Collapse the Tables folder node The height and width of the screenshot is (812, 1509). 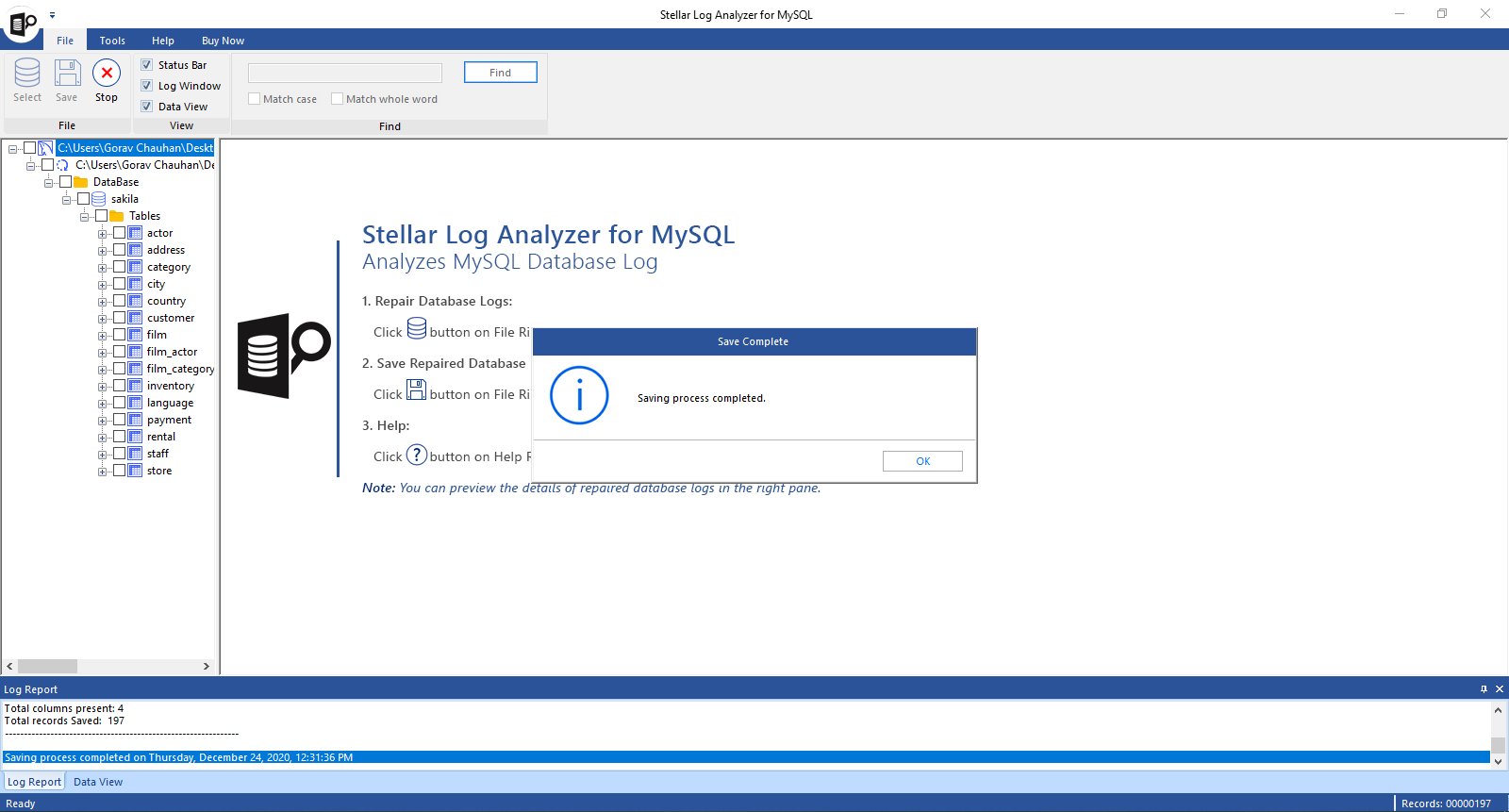85,217
